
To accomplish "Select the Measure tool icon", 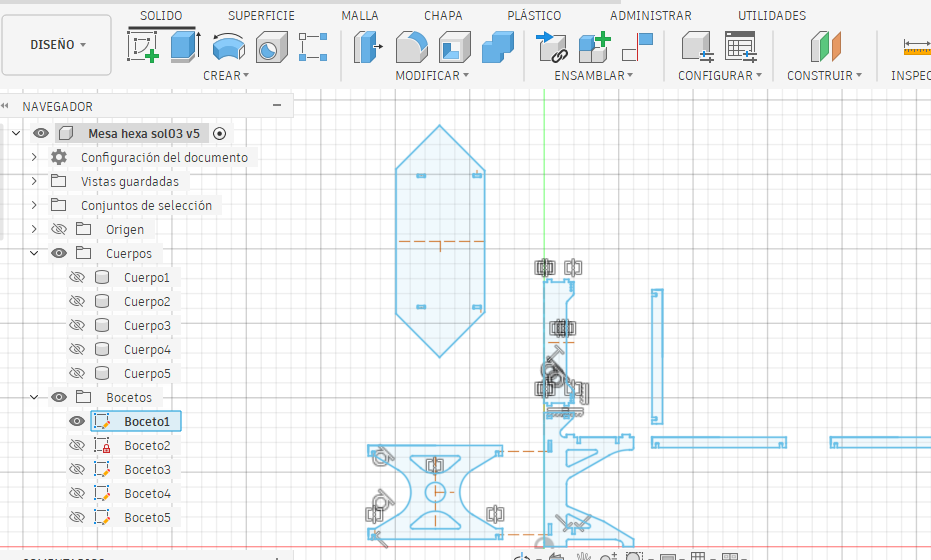I will tap(917, 47).
